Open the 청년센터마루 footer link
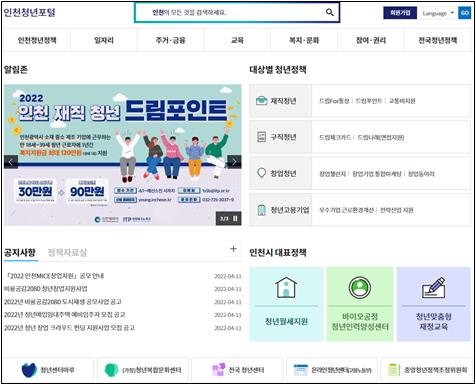The image size is (475, 388). pos(49,370)
